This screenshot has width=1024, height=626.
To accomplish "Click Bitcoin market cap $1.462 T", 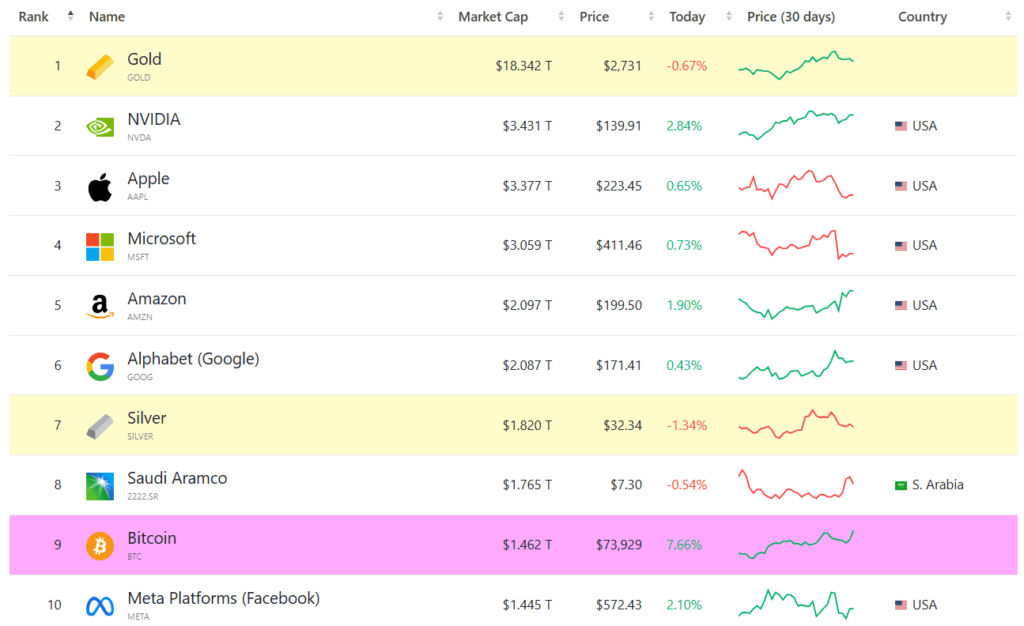I will 527,545.
